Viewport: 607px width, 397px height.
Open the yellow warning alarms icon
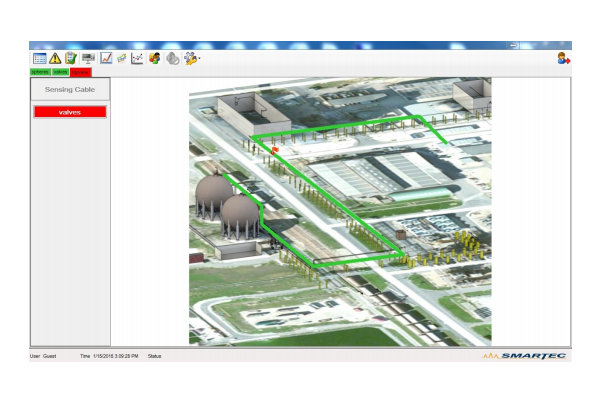point(55,58)
